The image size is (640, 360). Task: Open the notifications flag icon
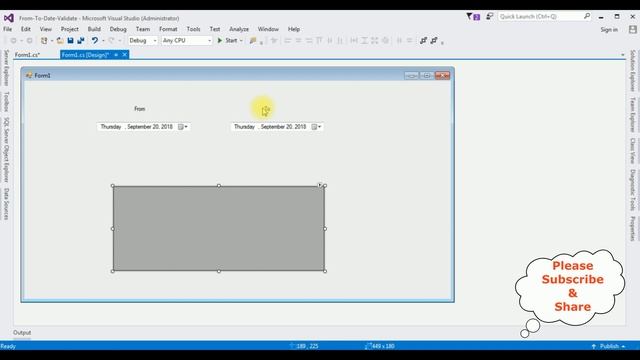(473, 16)
